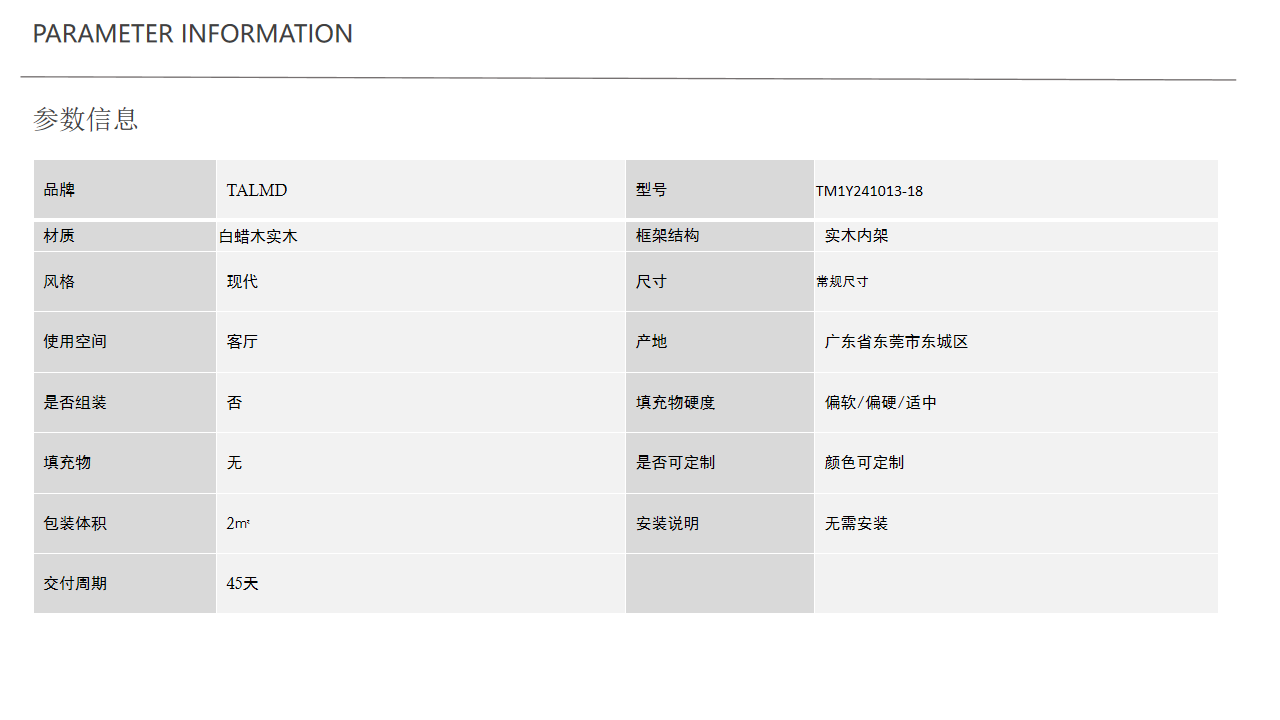The width and height of the screenshot is (1280, 720).
Task: Click the 白蜡木实木 material value
Action: tap(258, 237)
